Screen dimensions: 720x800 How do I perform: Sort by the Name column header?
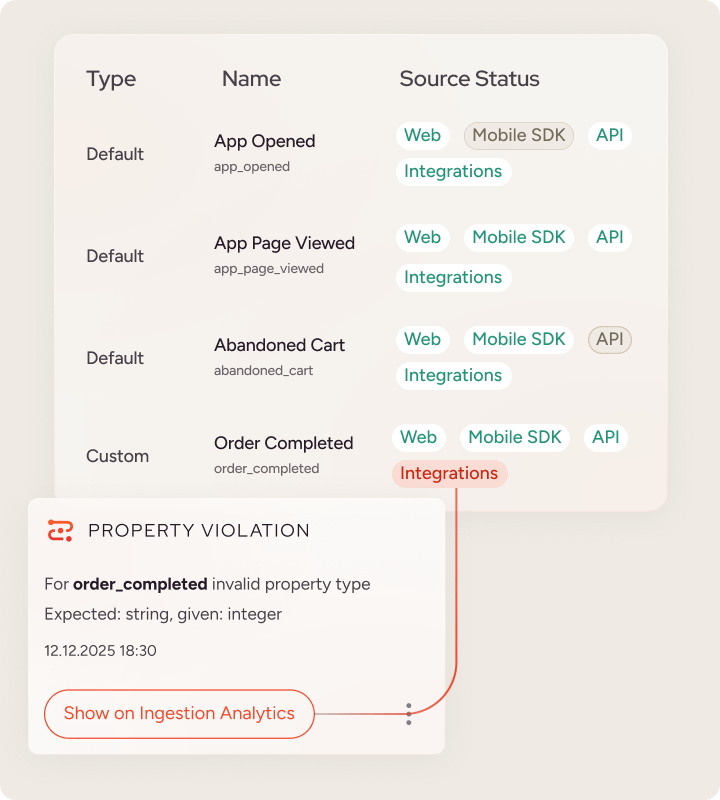[x=251, y=79]
